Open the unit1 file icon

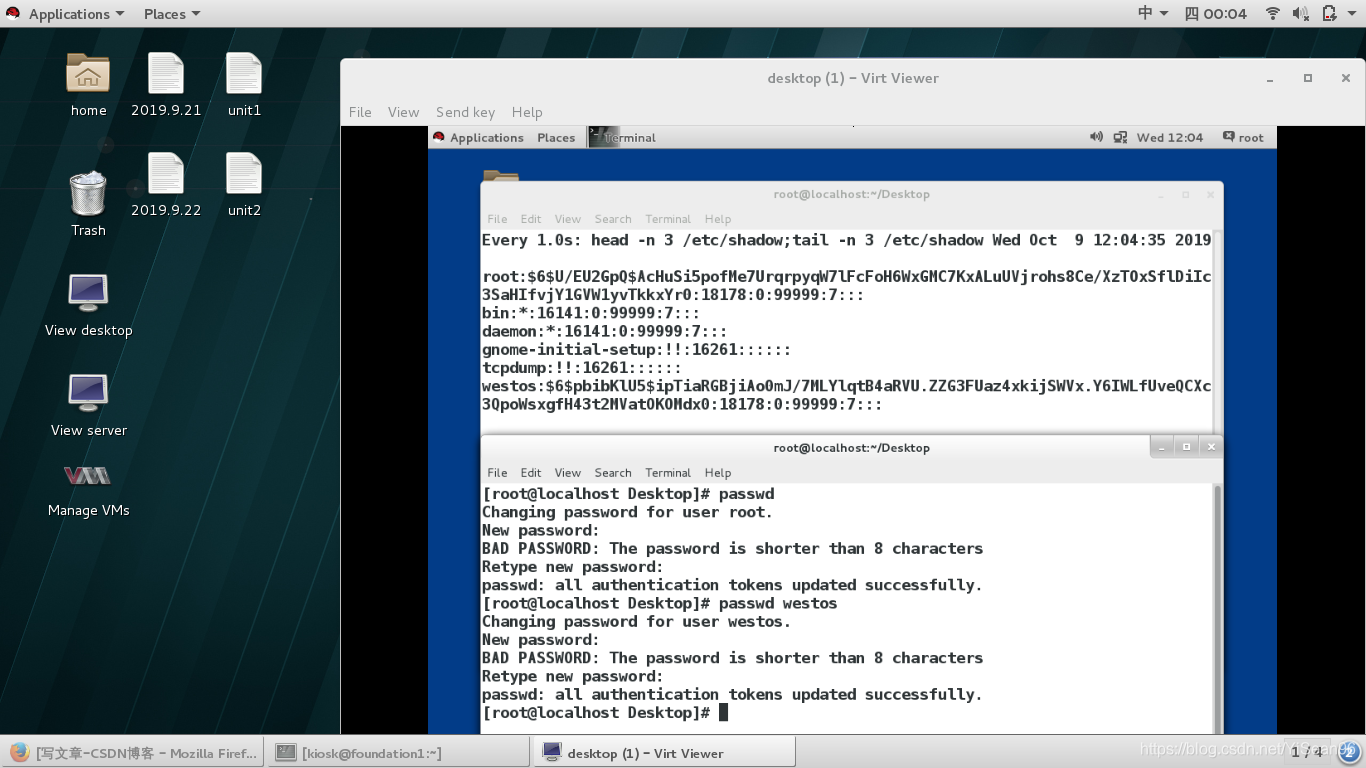244,75
